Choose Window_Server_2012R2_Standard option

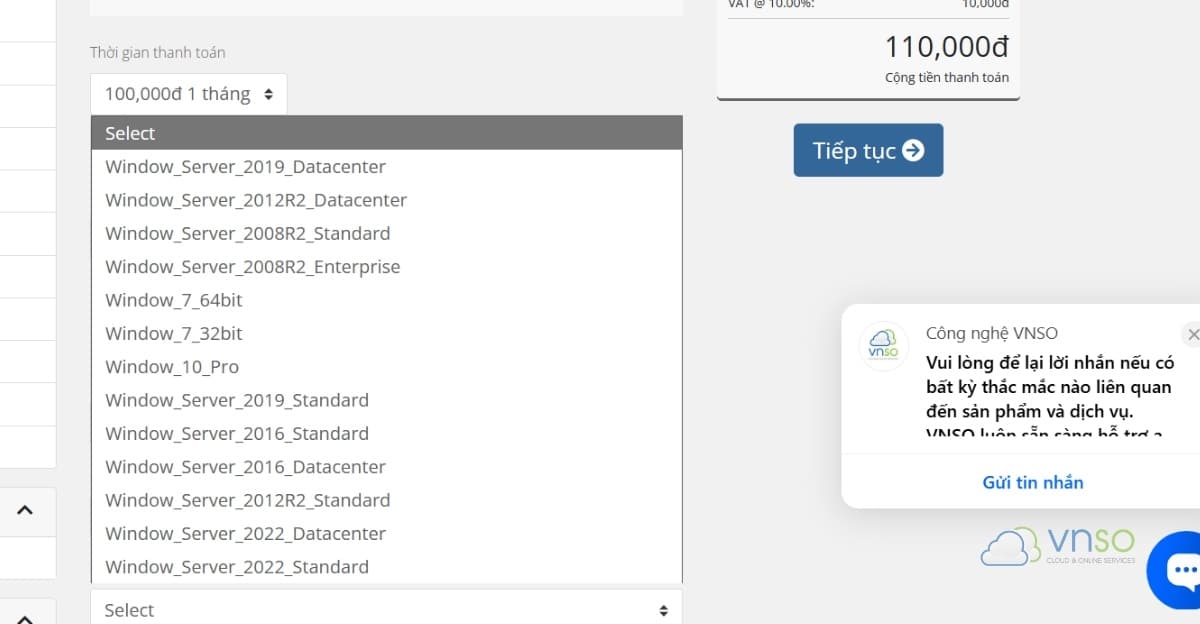pos(386,500)
